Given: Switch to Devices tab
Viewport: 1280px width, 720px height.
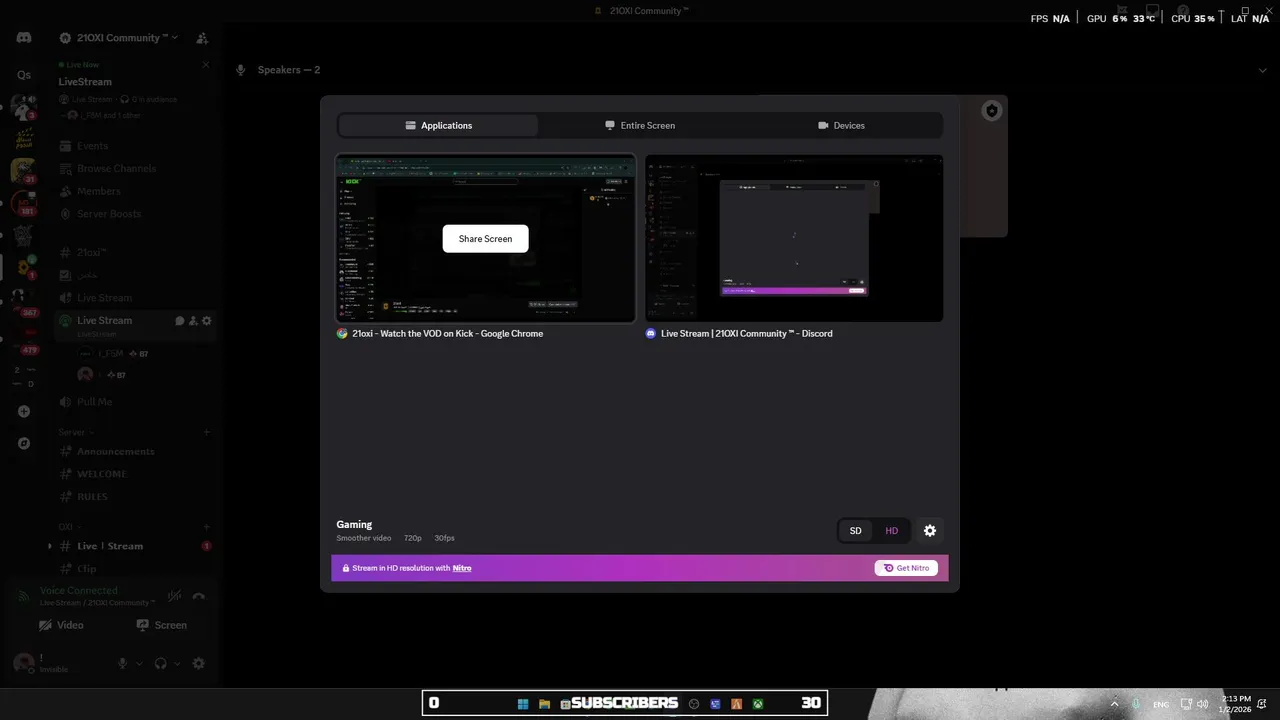Looking at the screenshot, I should [841, 125].
